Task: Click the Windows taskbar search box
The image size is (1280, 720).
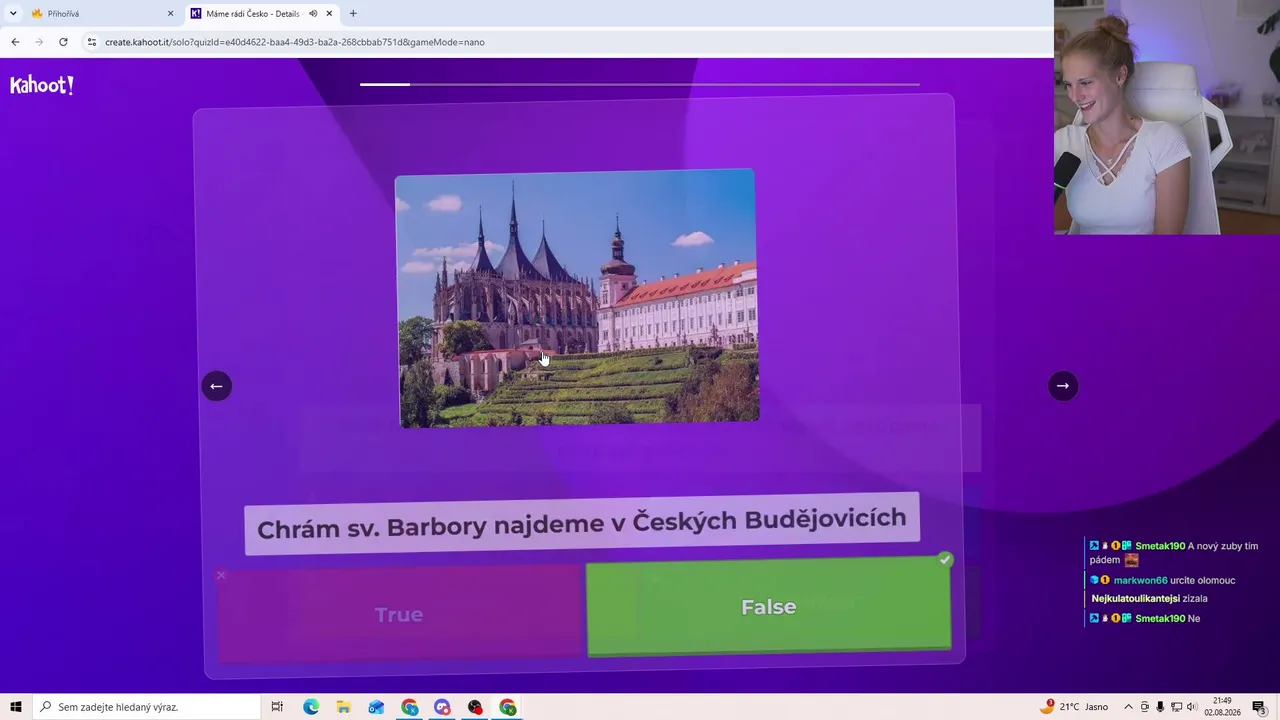Action: 146,707
